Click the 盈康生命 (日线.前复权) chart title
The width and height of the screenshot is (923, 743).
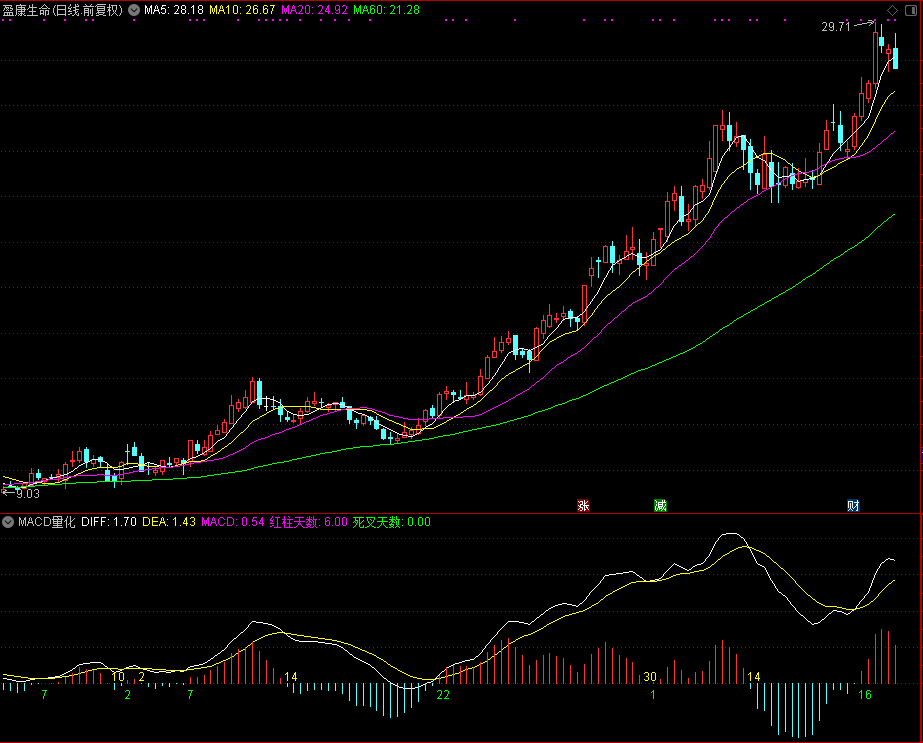pyautogui.click(x=63, y=10)
